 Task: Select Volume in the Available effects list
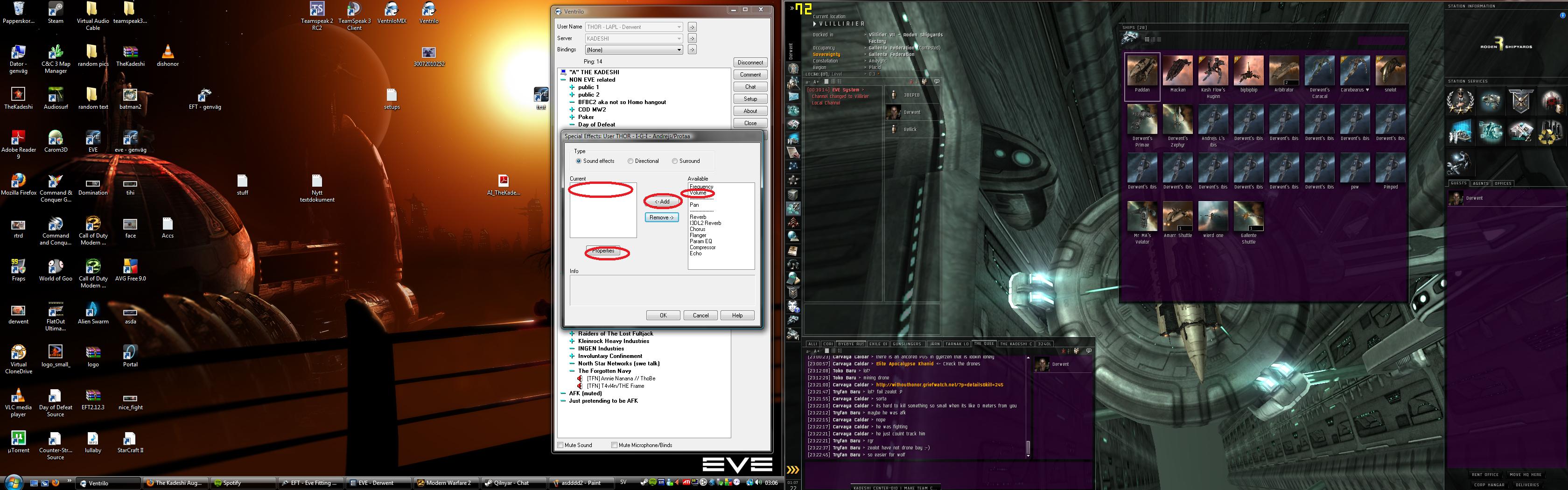pos(698,193)
